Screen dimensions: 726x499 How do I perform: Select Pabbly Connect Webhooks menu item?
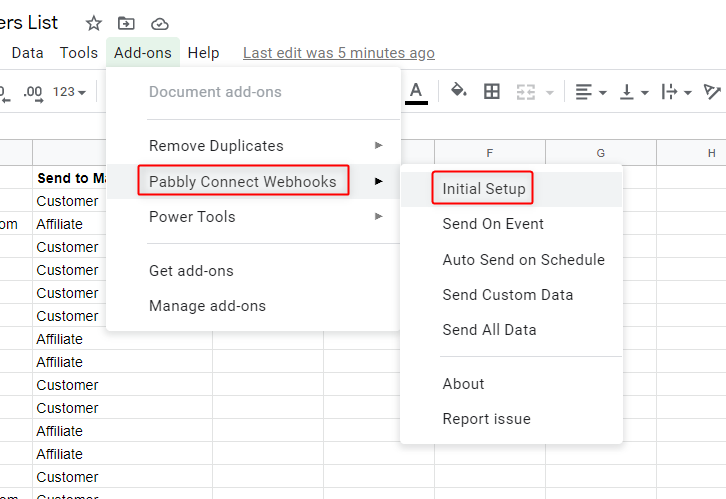point(253,181)
